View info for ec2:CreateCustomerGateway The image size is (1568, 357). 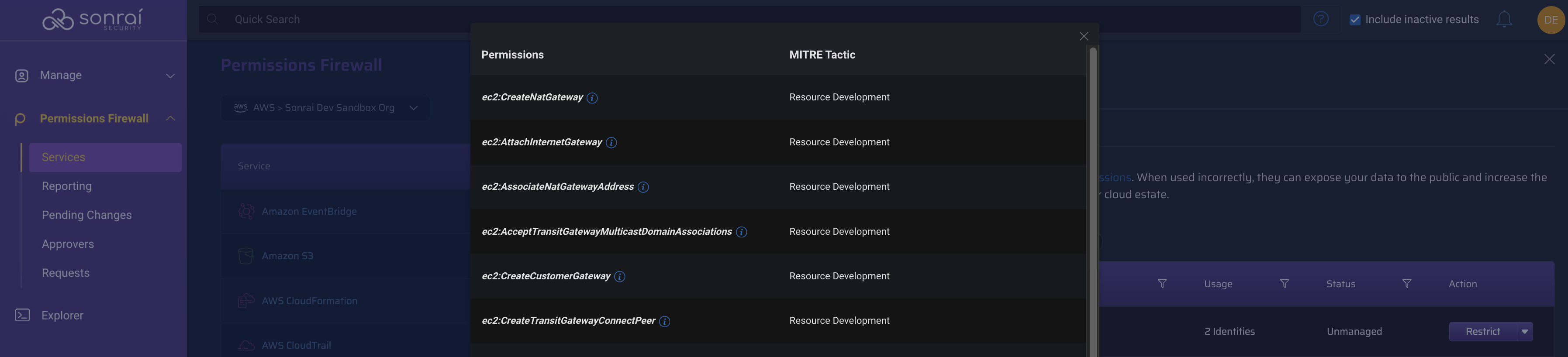click(x=619, y=277)
